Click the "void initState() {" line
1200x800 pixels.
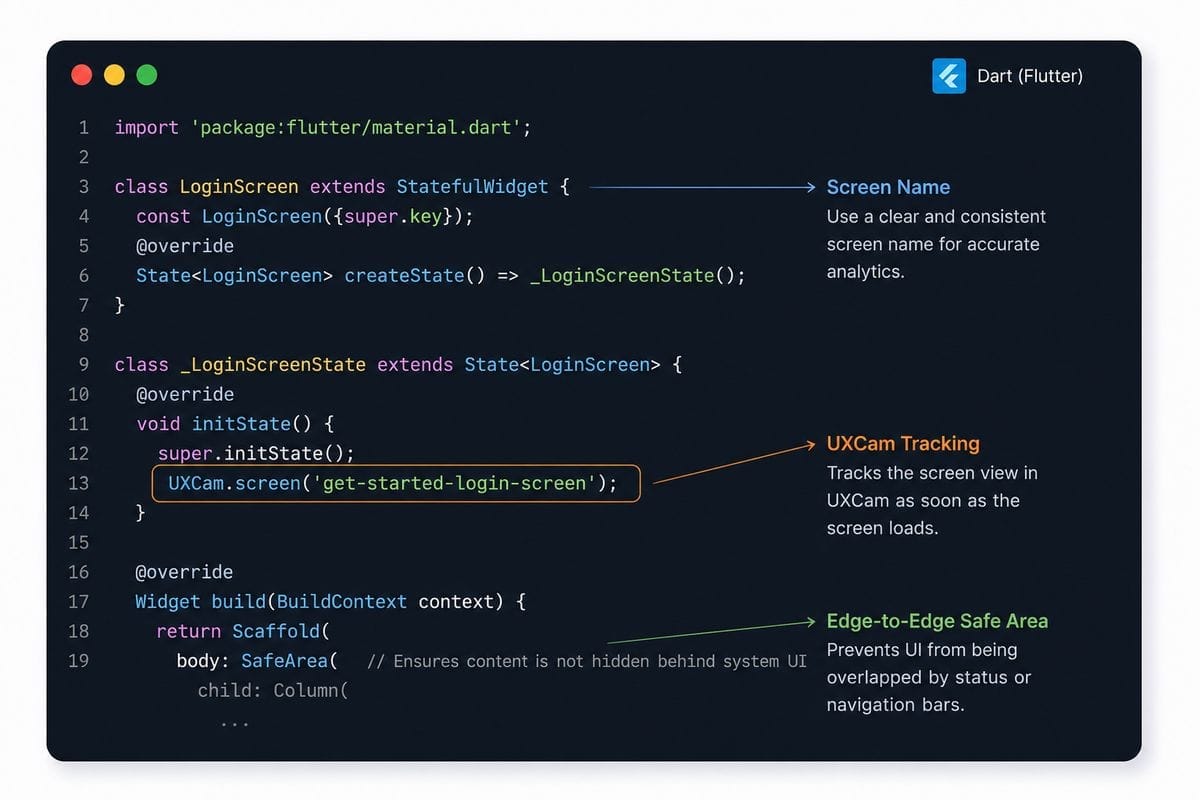(x=236, y=424)
